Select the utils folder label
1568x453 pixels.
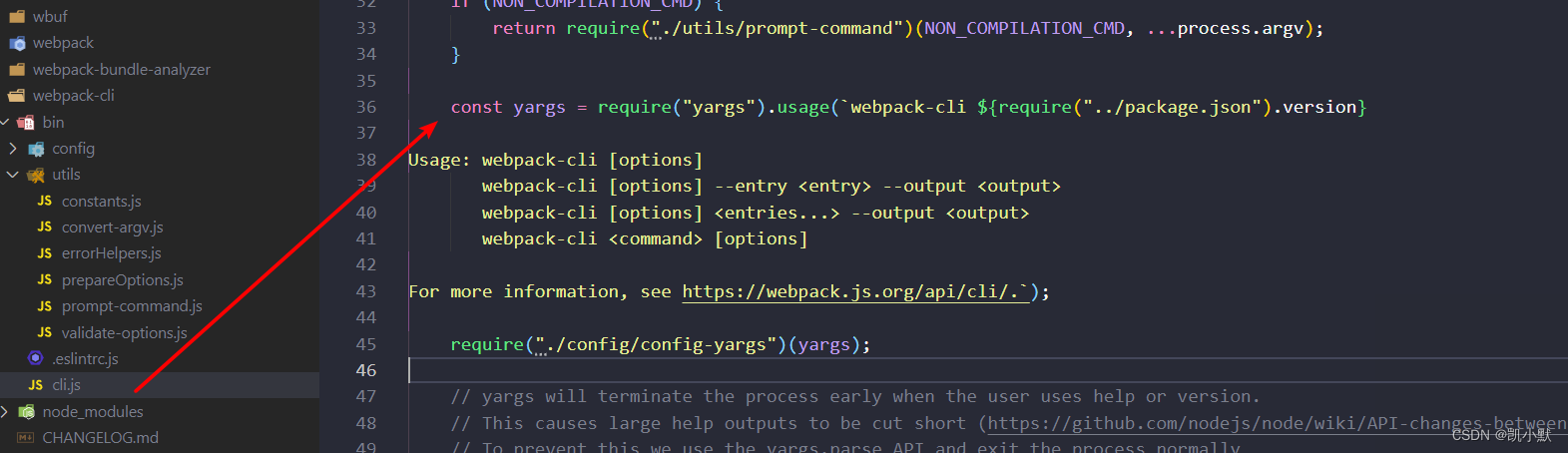point(67,175)
